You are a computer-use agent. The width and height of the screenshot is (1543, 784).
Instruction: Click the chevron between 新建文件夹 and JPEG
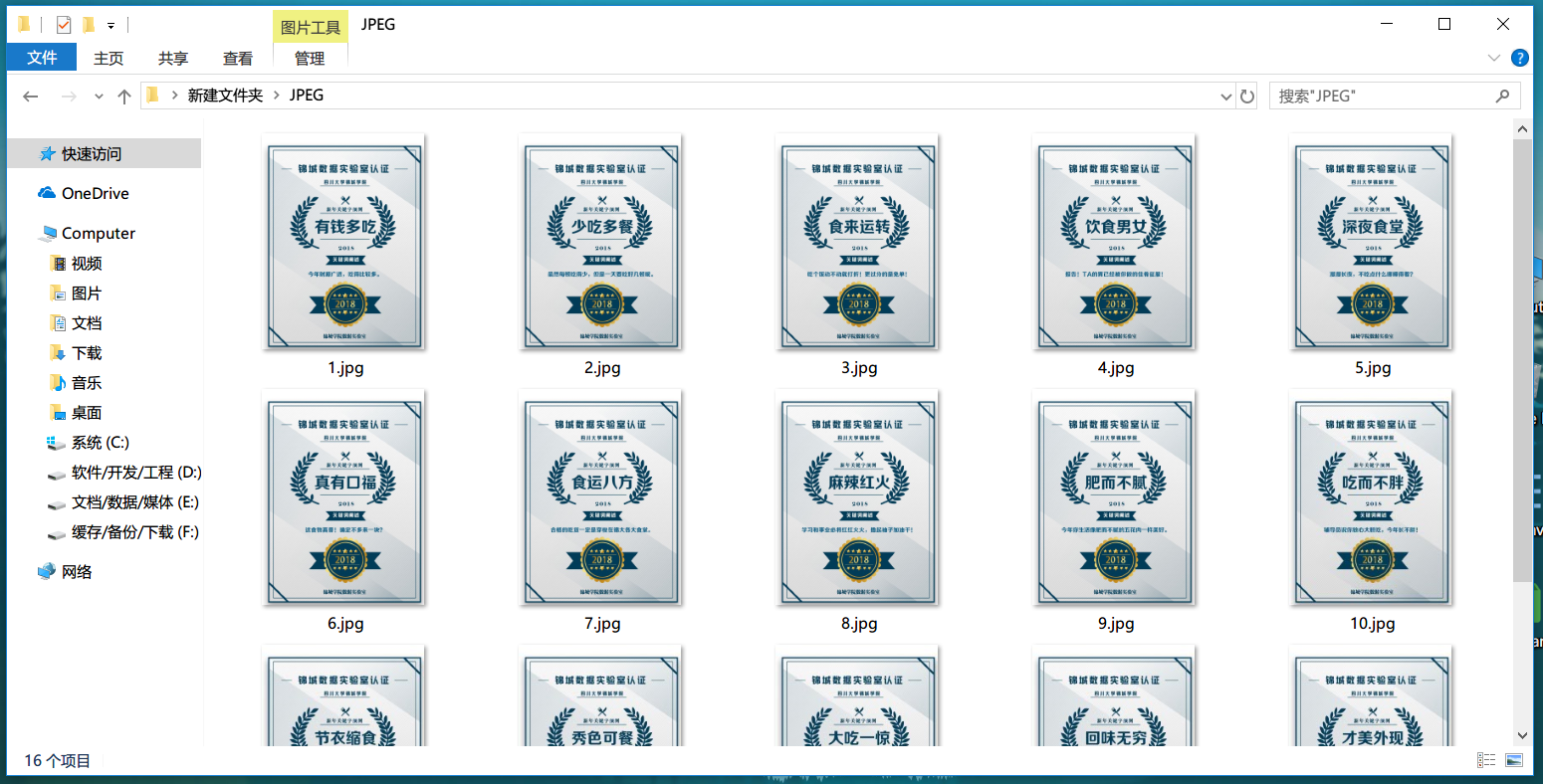[277, 96]
